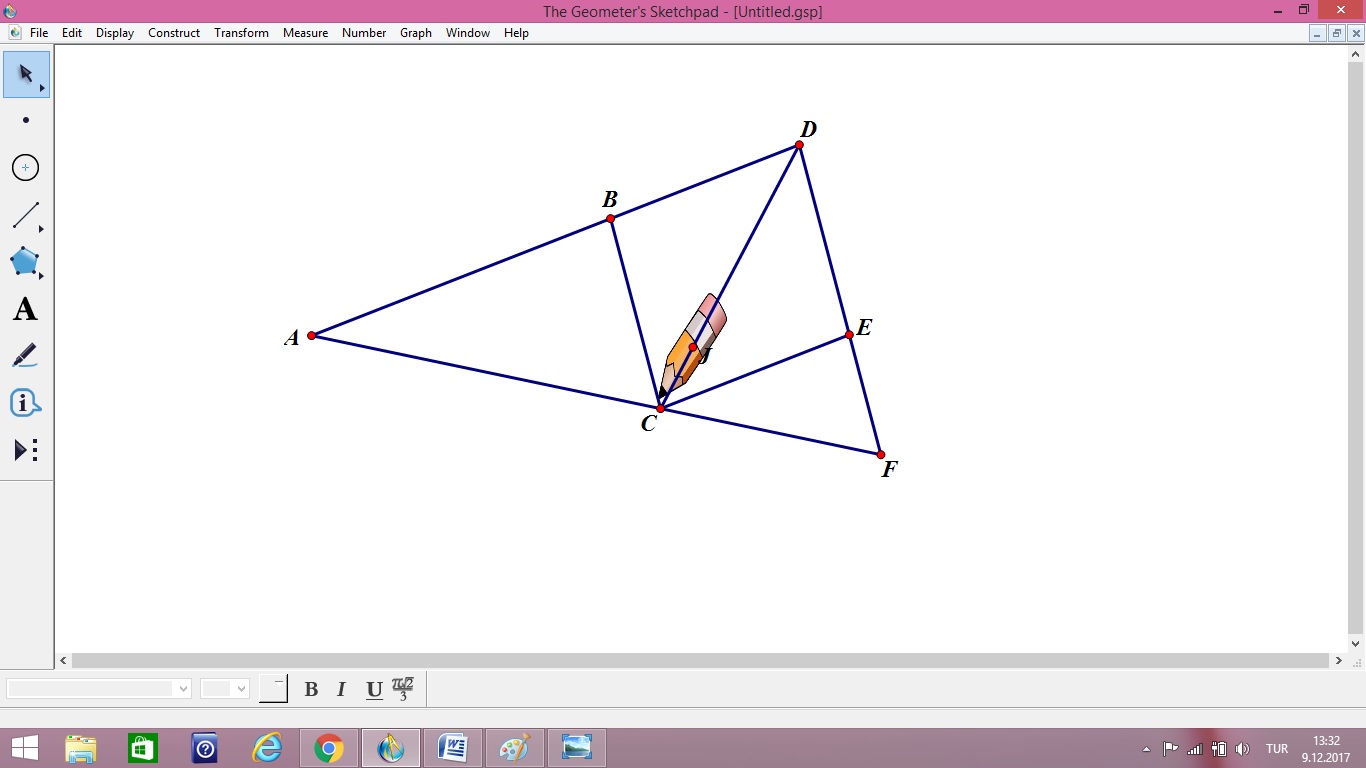Open the font size dropdown

tap(239, 689)
